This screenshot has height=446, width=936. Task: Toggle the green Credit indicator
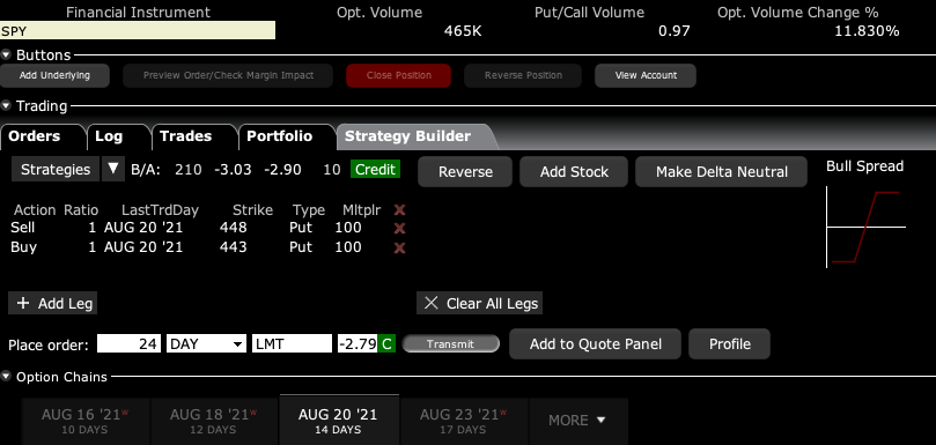coord(375,170)
